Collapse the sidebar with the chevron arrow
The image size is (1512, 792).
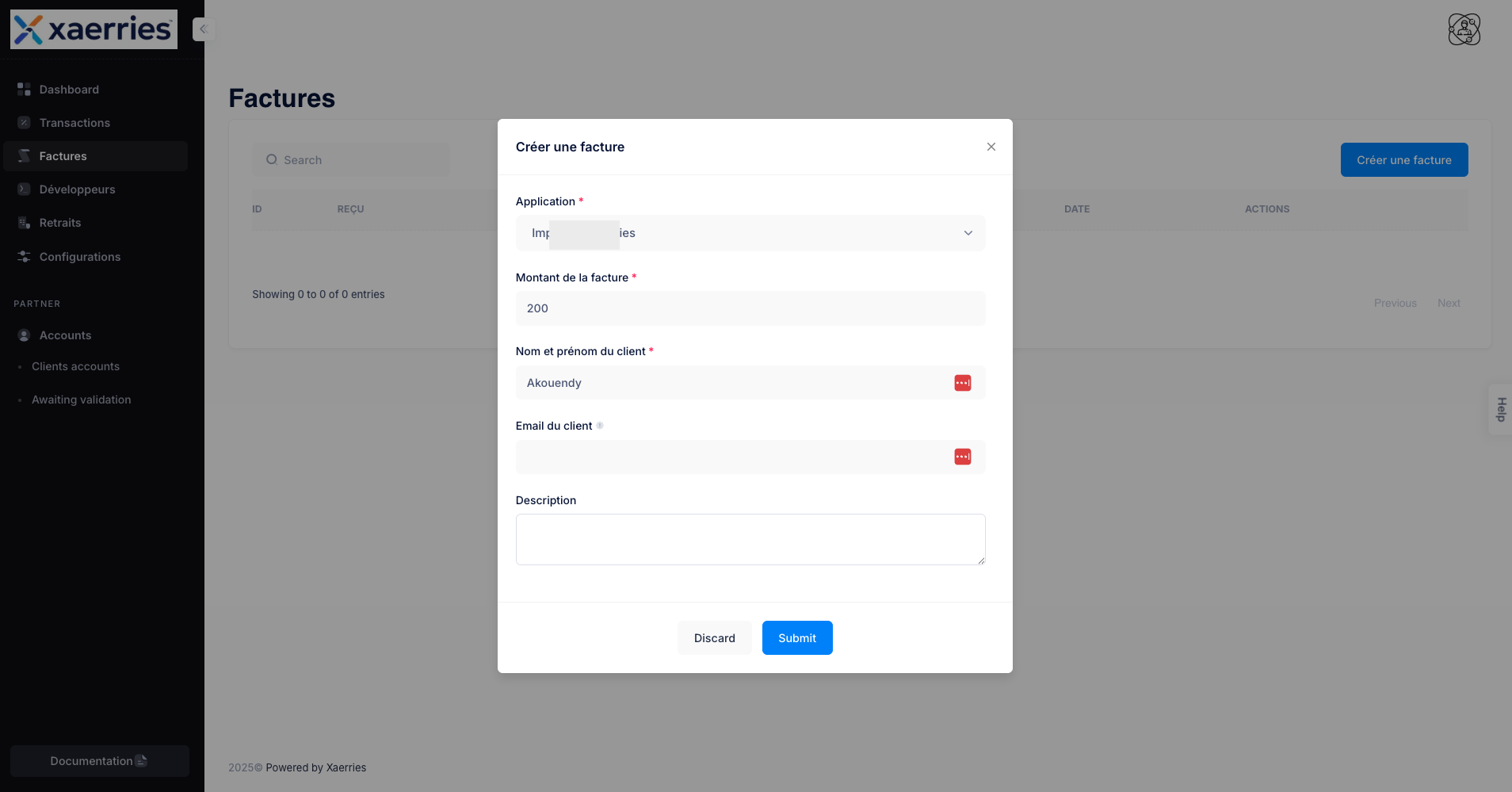pos(203,29)
